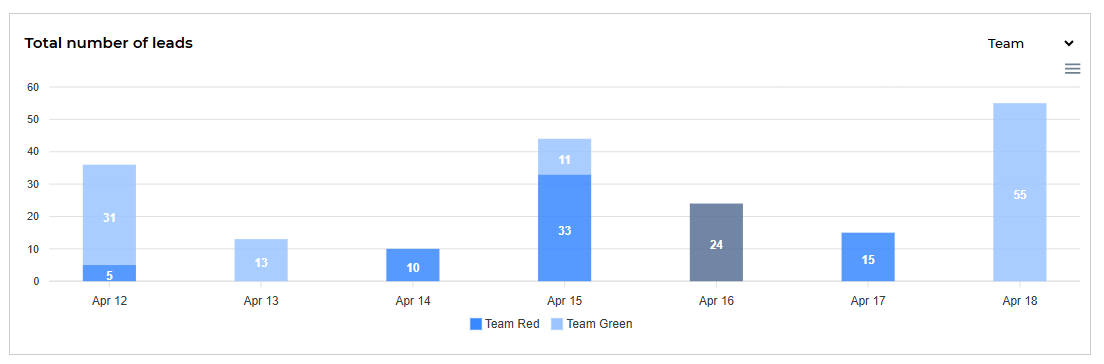1104x364 pixels.
Task: Click the Apr 12 axis label
Action: click(x=109, y=301)
